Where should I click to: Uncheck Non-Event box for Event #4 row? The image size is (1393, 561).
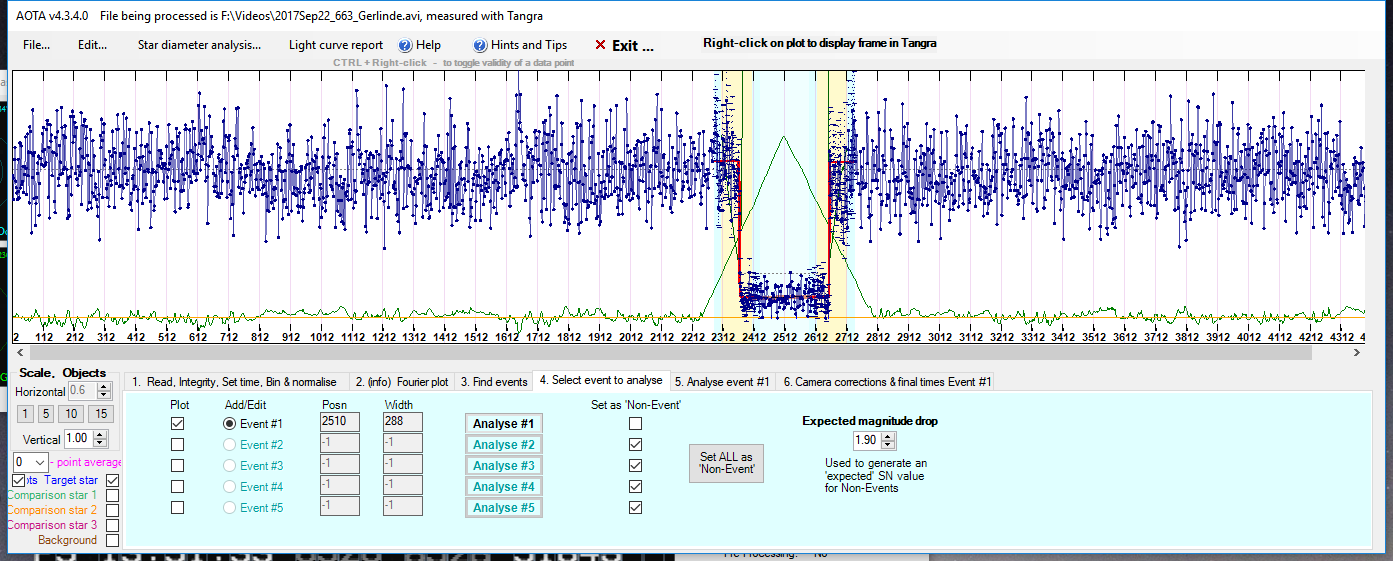click(x=635, y=487)
